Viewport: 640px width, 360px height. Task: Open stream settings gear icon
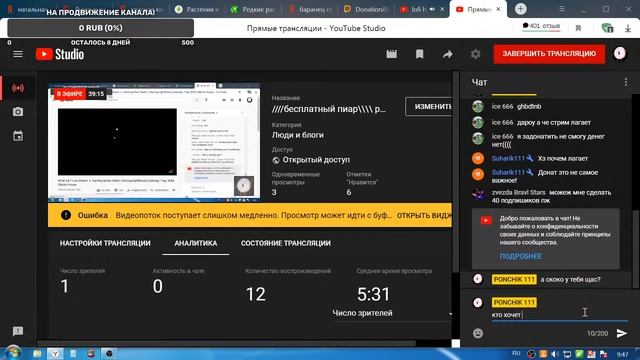click(475, 54)
